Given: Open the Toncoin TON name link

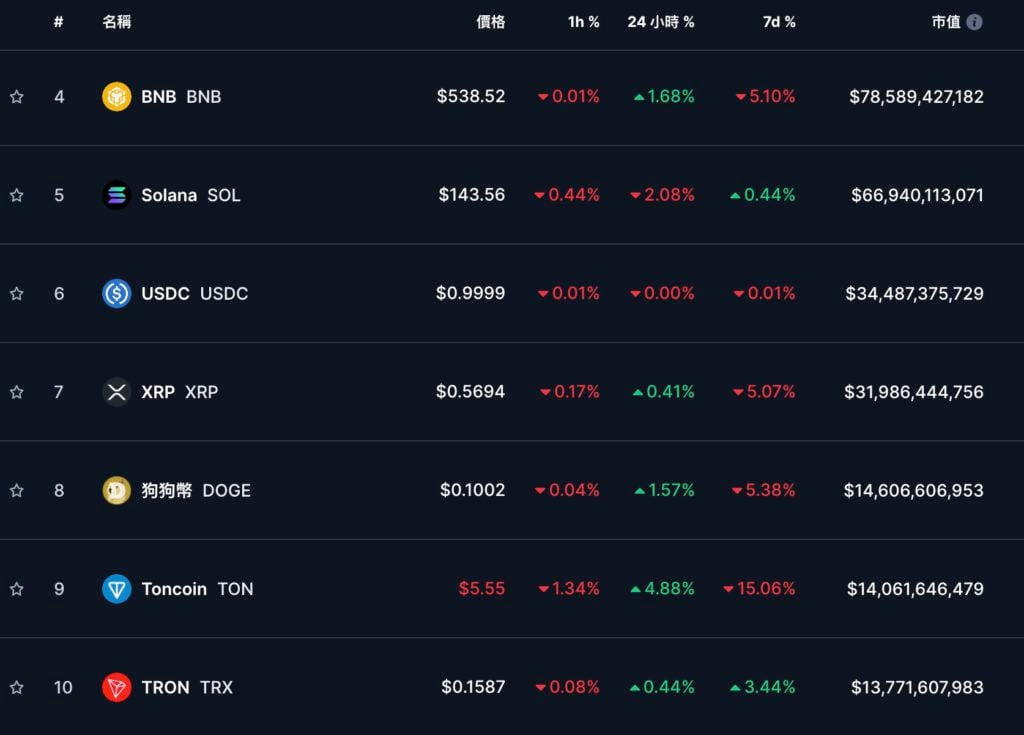Looking at the screenshot, I should click(197, 589).
